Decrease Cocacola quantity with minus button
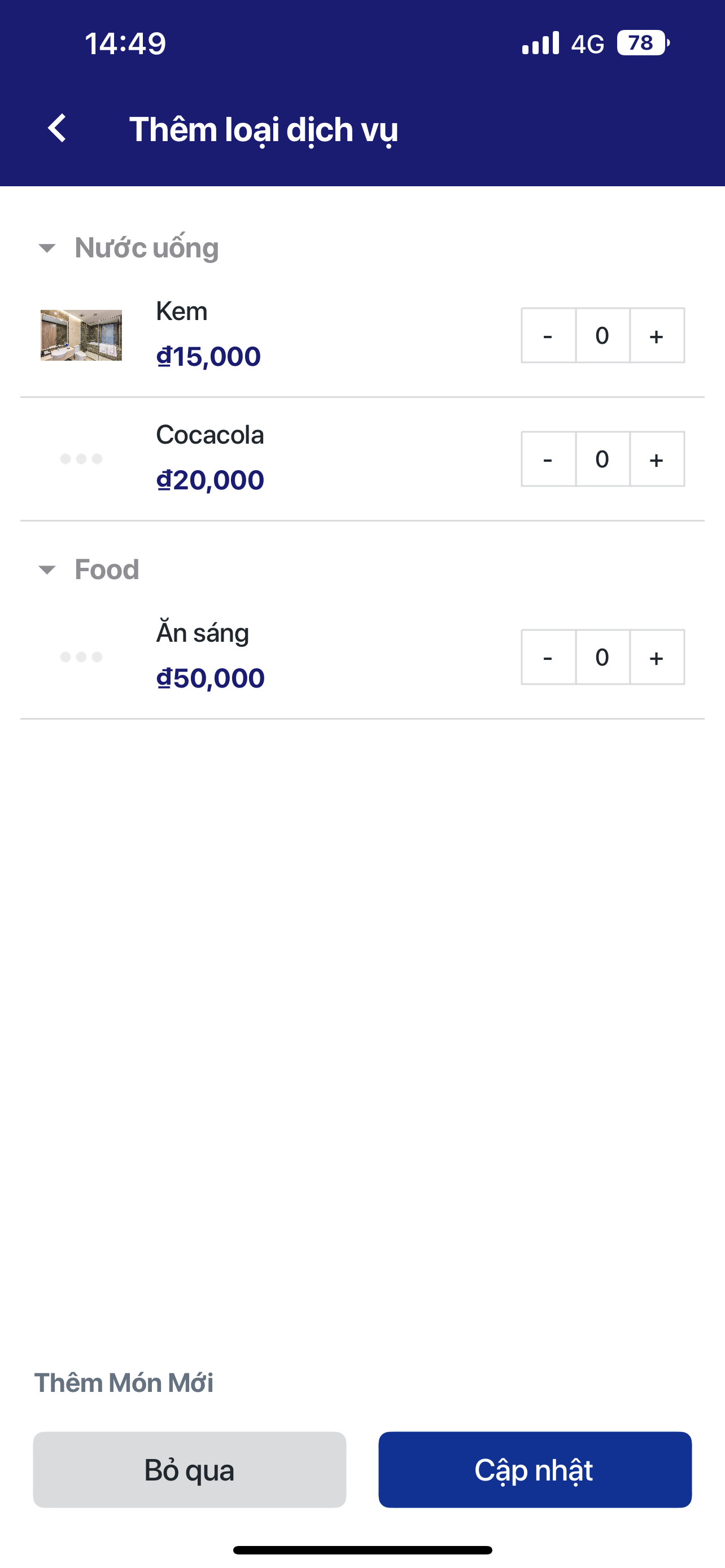Viewport: 725px width, 1568px height. pyautogui.click(x=548, y=459)
